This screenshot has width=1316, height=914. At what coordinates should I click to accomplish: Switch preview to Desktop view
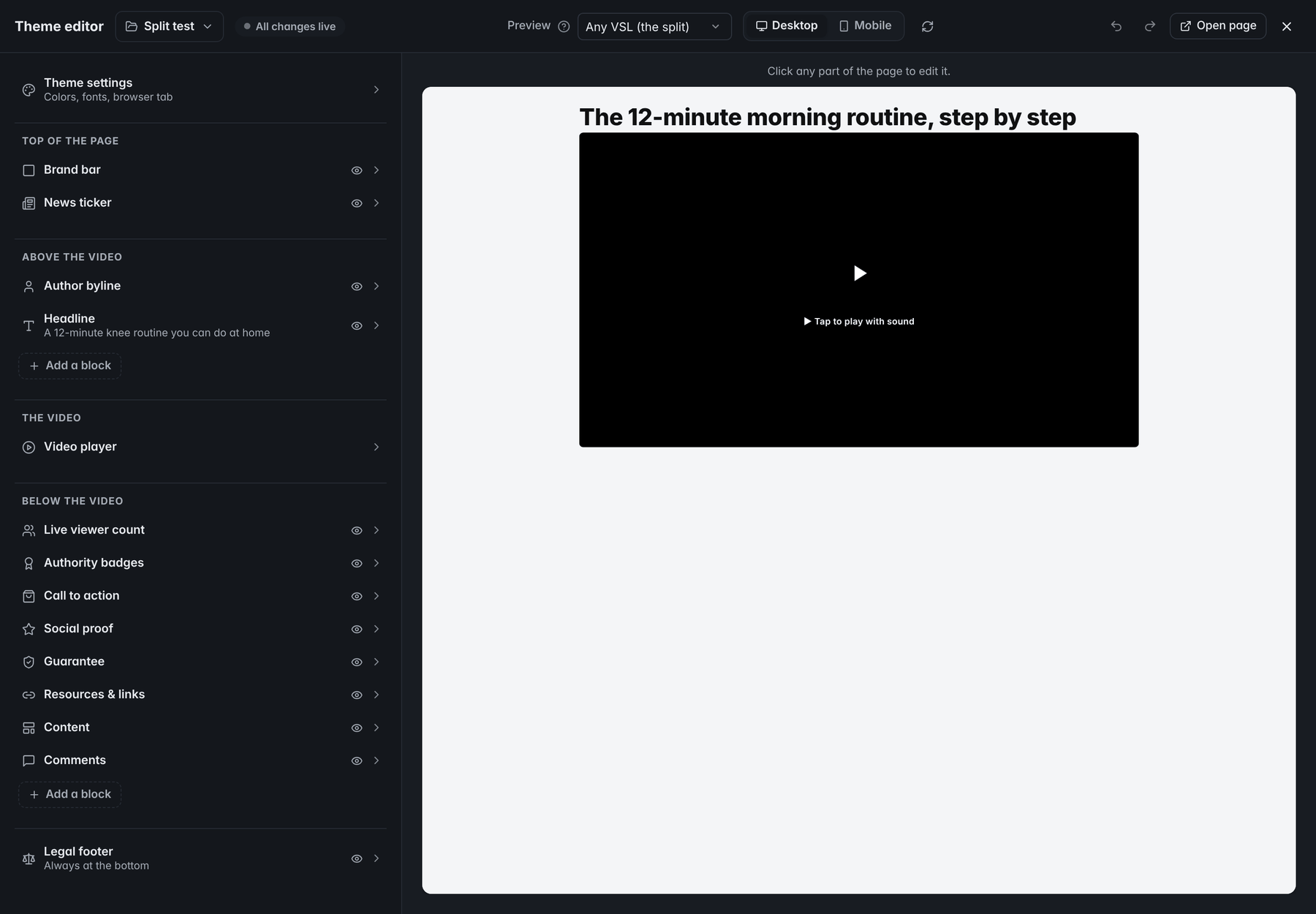point(787,26)
